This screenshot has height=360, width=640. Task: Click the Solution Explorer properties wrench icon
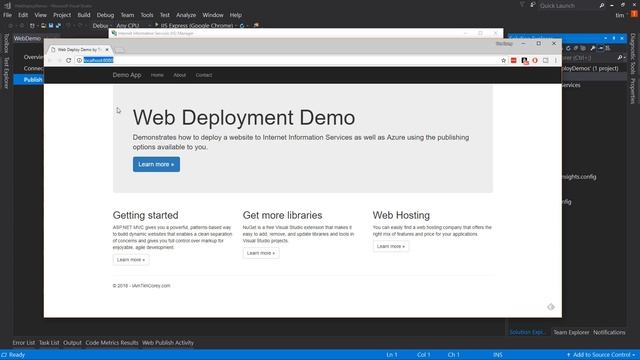pos(593,48)
